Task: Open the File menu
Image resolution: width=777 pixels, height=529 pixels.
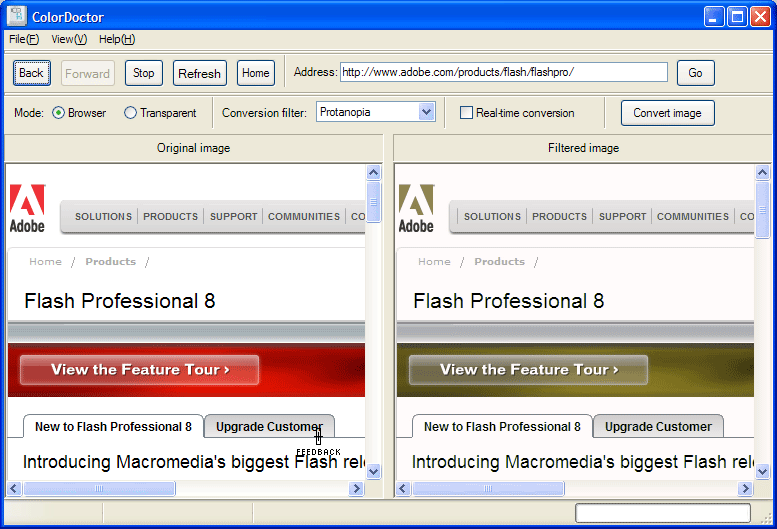Action: [24, 39]
